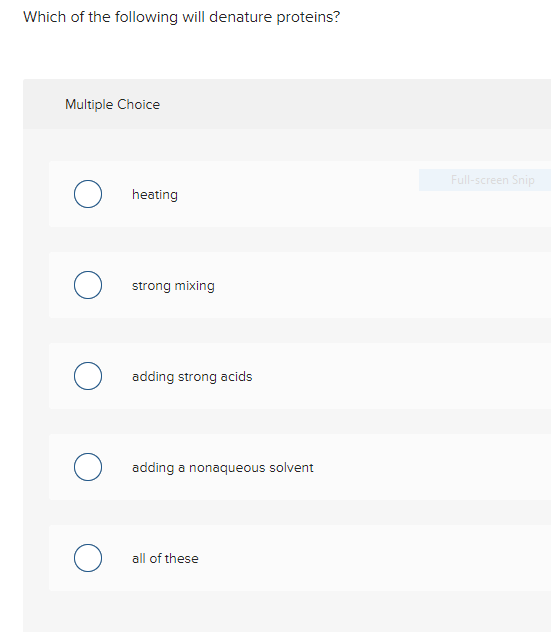Select the radio button for heating

[x=88, y=194]
